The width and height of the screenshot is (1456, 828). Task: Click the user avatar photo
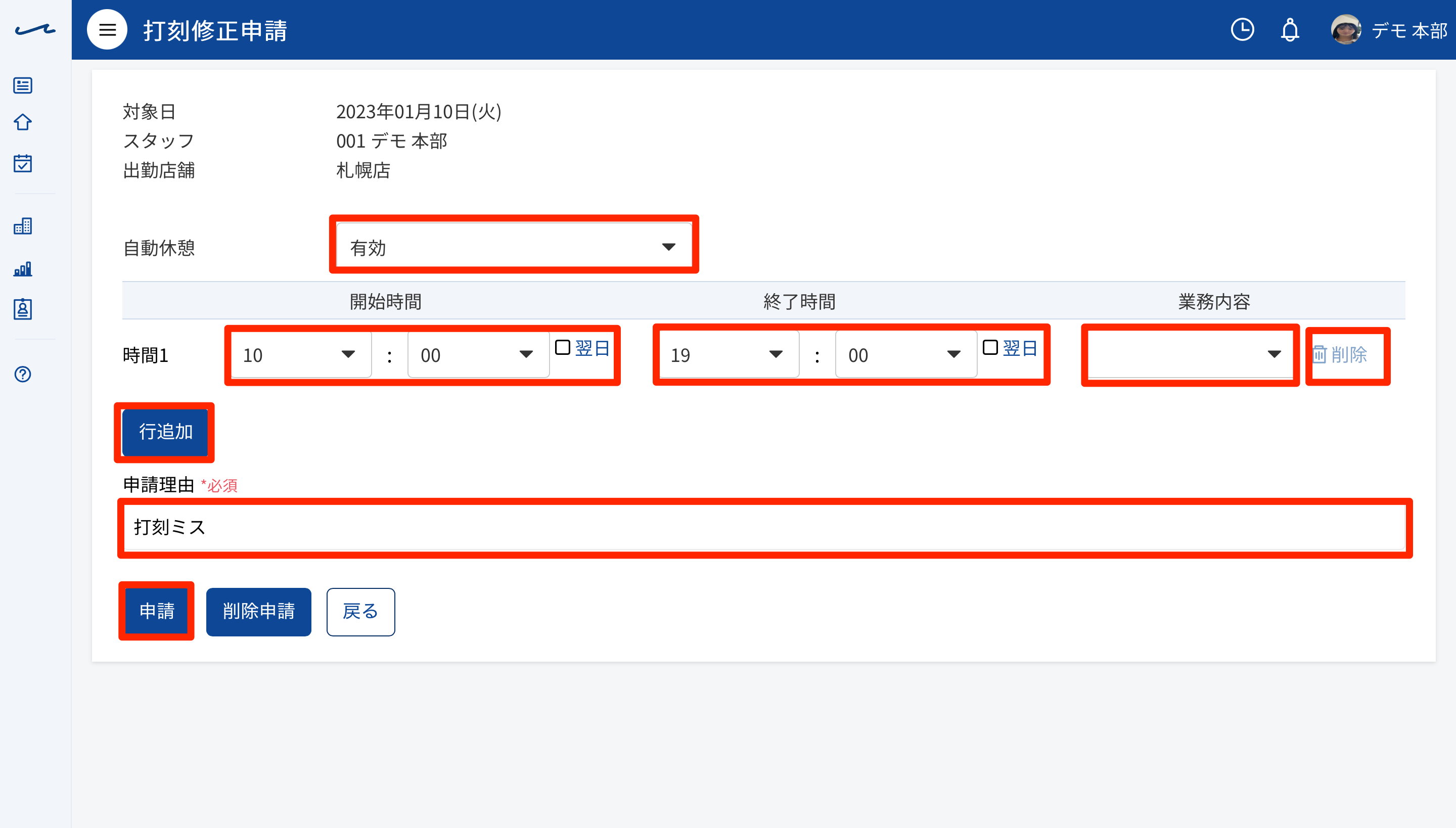point(1346,29)
